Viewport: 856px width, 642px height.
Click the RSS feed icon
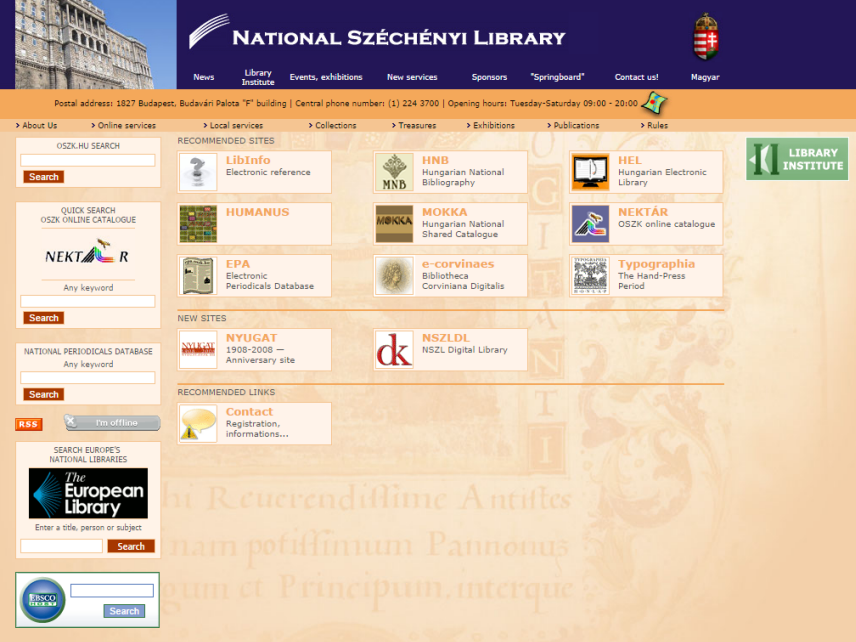pyautogui.click(x=28, y=424)
